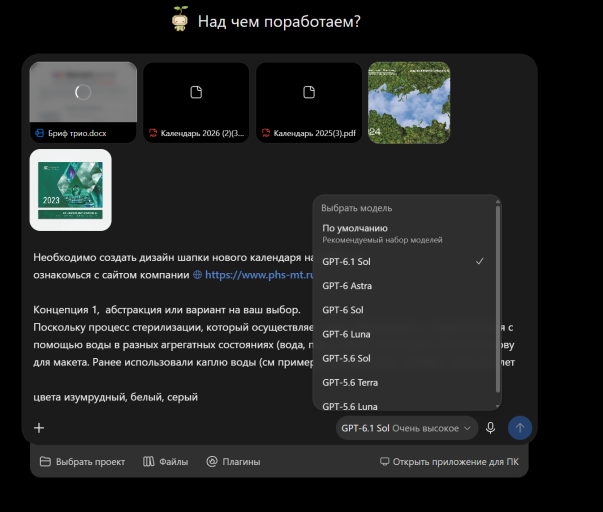Click the Выбрать модель header text

click(356, 208)
